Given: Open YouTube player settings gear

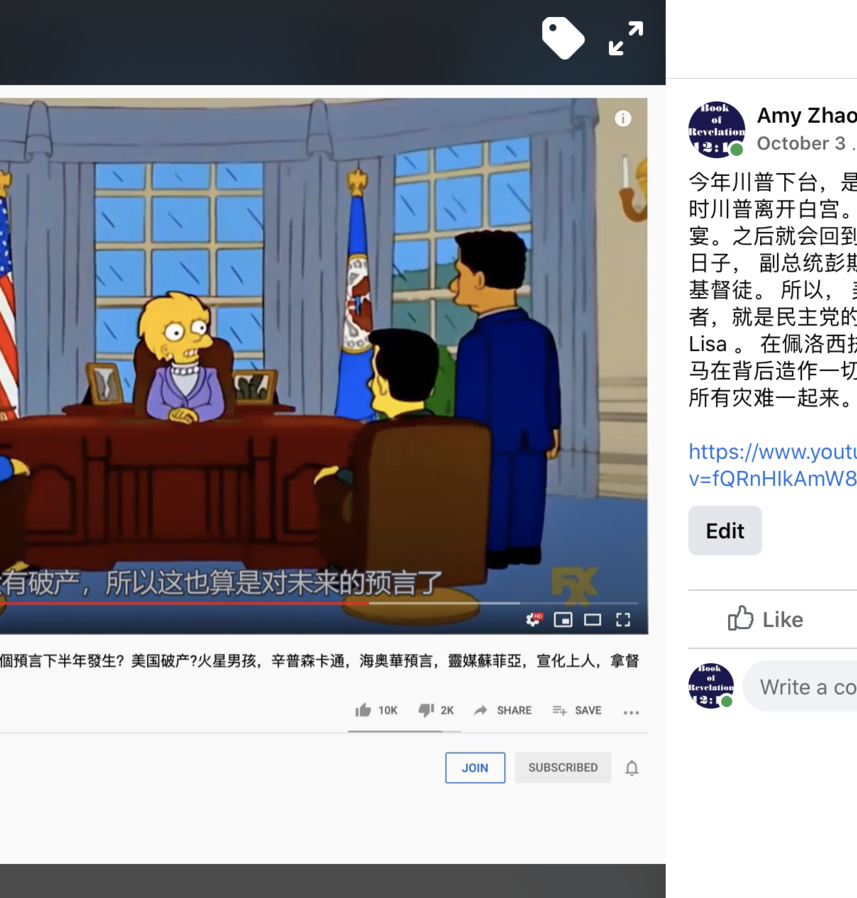Looking at the screenshot, I should click(534, 619).
